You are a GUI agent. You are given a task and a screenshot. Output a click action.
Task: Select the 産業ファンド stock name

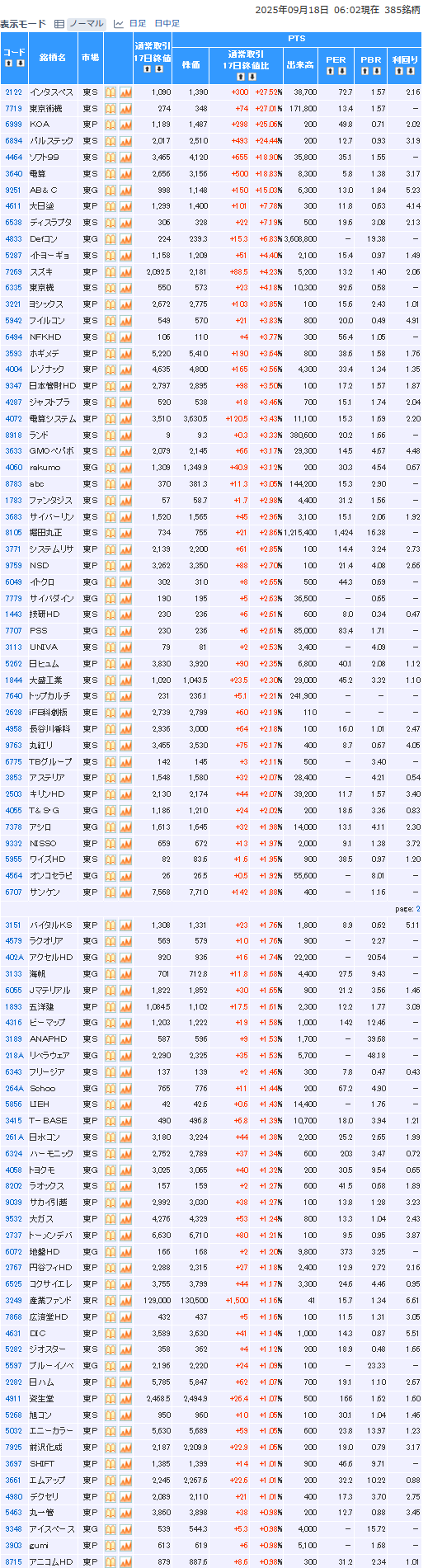tap(51, 1301)
